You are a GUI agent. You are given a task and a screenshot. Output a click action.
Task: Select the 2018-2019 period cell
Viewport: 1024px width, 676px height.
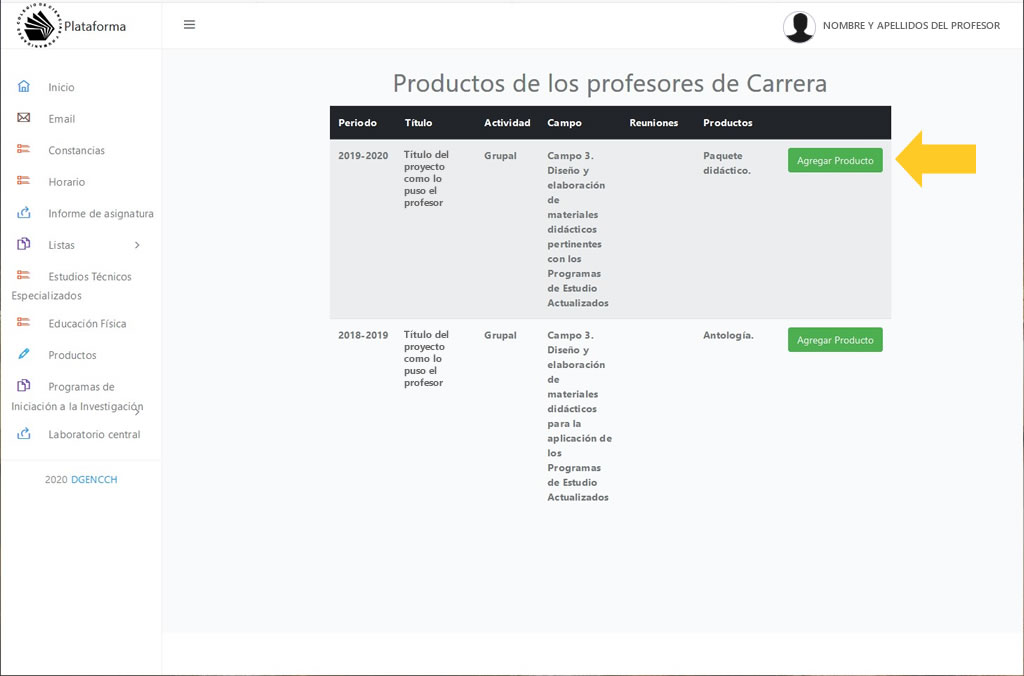click(x=363, y=335)
